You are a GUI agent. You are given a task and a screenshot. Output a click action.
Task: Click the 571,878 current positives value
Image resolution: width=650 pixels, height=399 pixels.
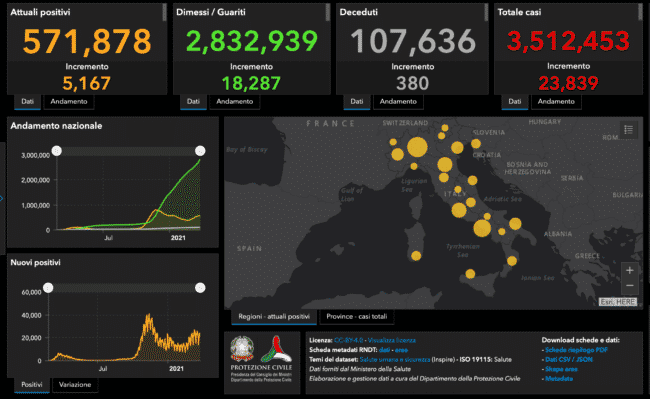coord(87,41)
